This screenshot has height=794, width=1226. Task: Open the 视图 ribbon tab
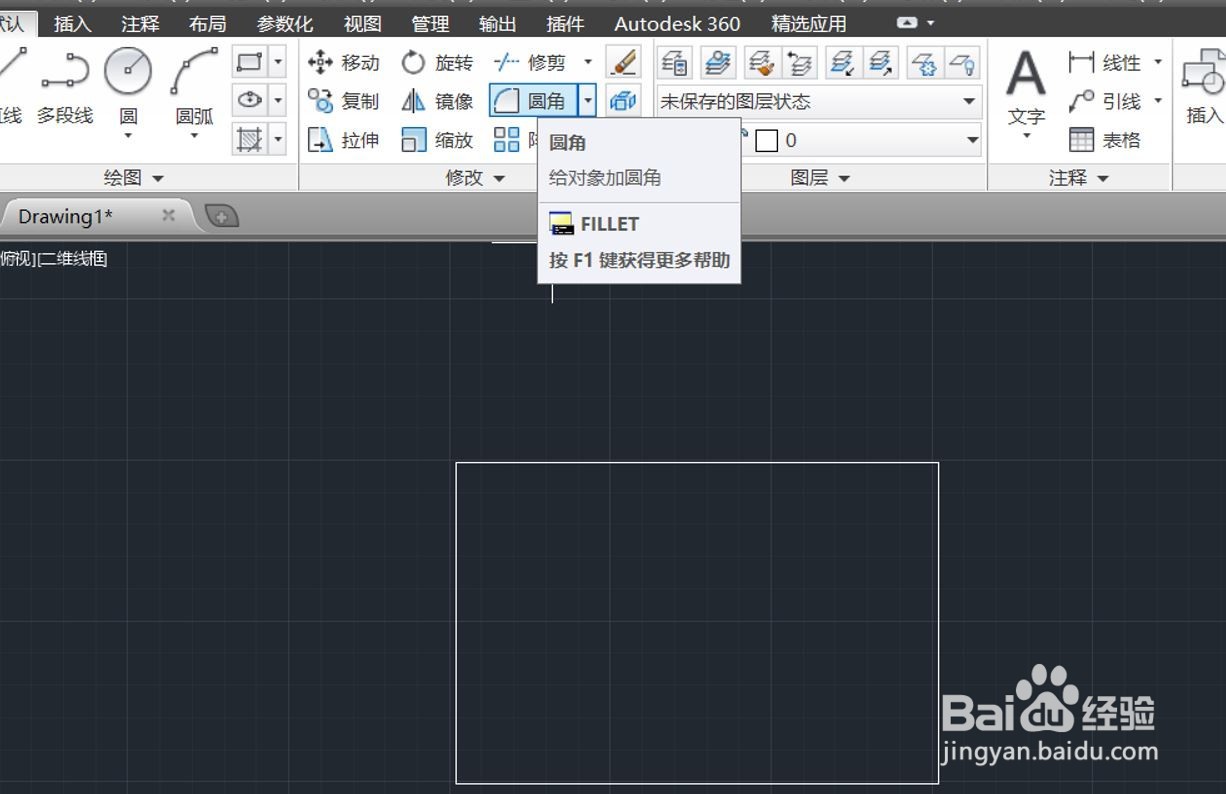(x=362, y=23)
